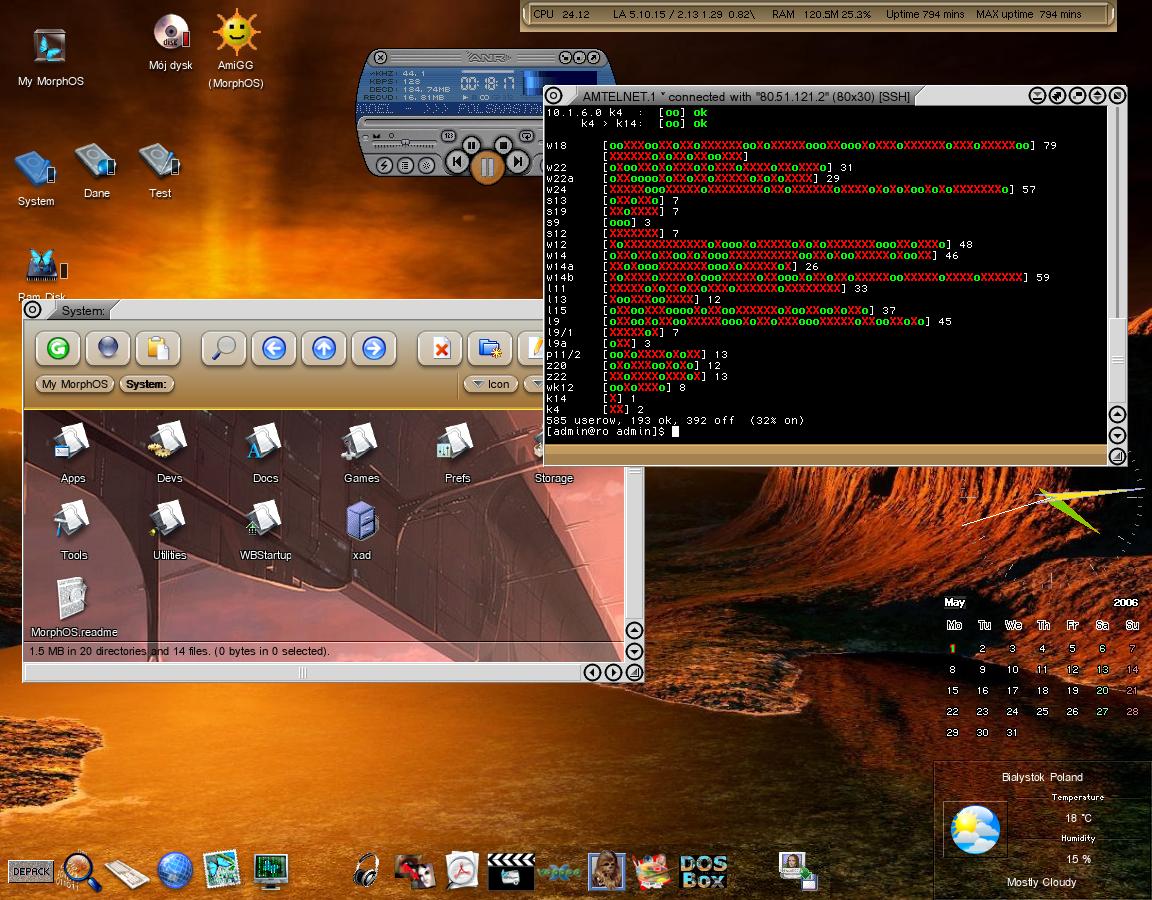This screenshot has height=900, width=1152.
Task: Open the System volume desktop icon
Action: pyautogui.click(x=35, y=169)
